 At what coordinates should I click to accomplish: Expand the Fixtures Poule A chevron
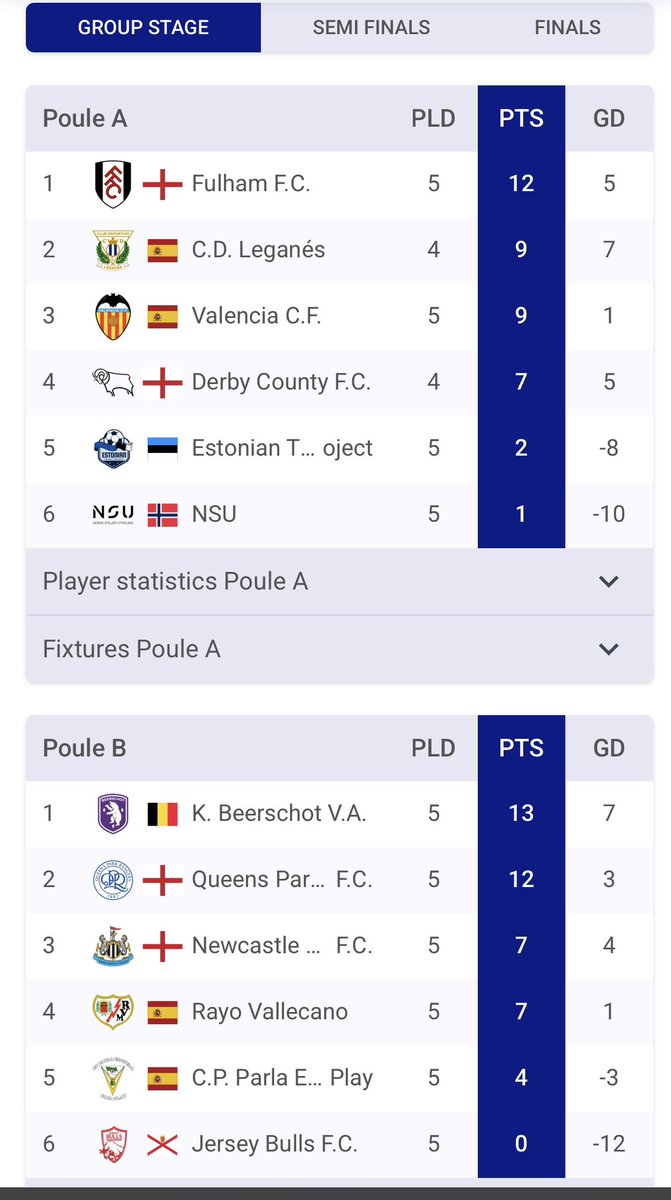[609, 649]
